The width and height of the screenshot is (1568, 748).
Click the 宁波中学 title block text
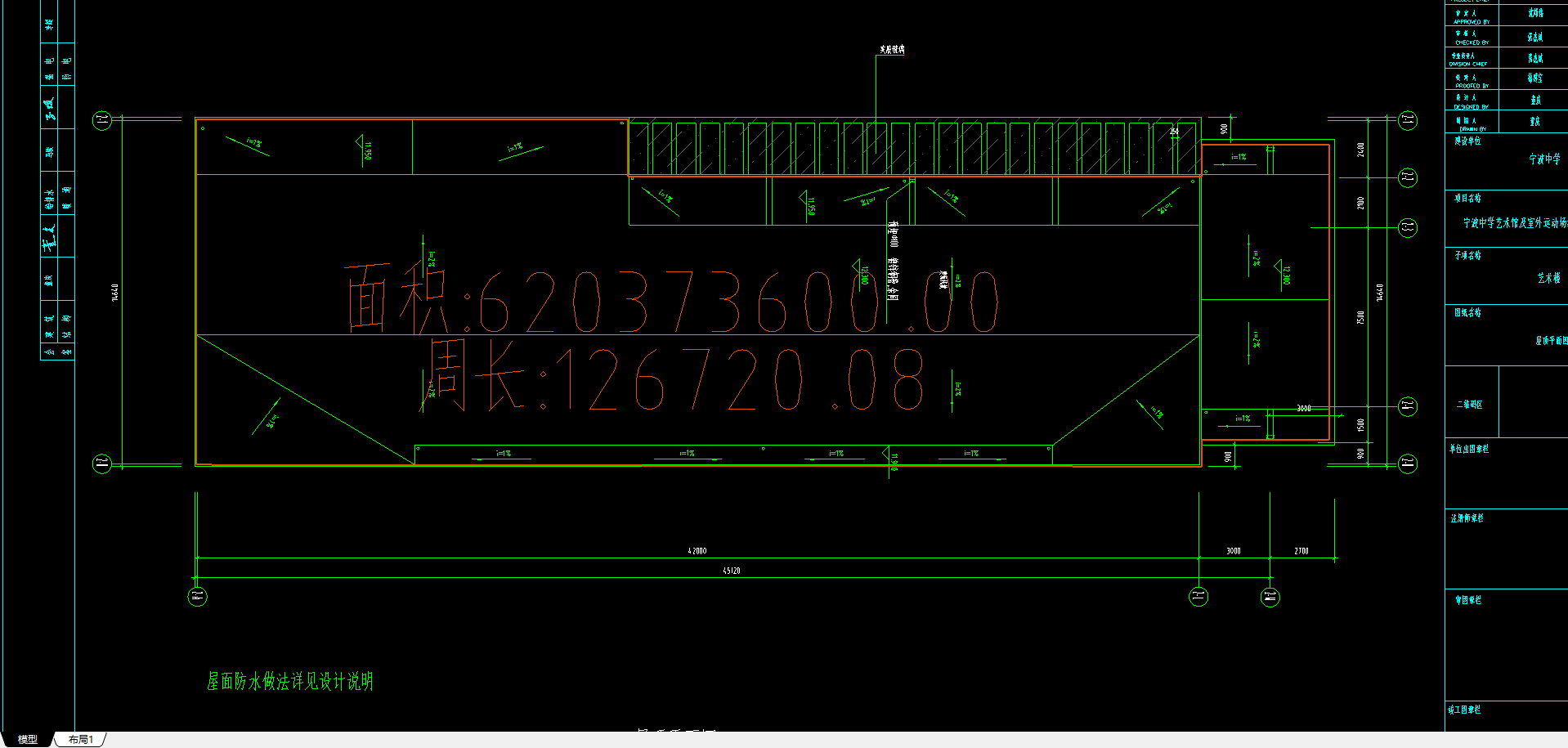(x=1544, y=159)
